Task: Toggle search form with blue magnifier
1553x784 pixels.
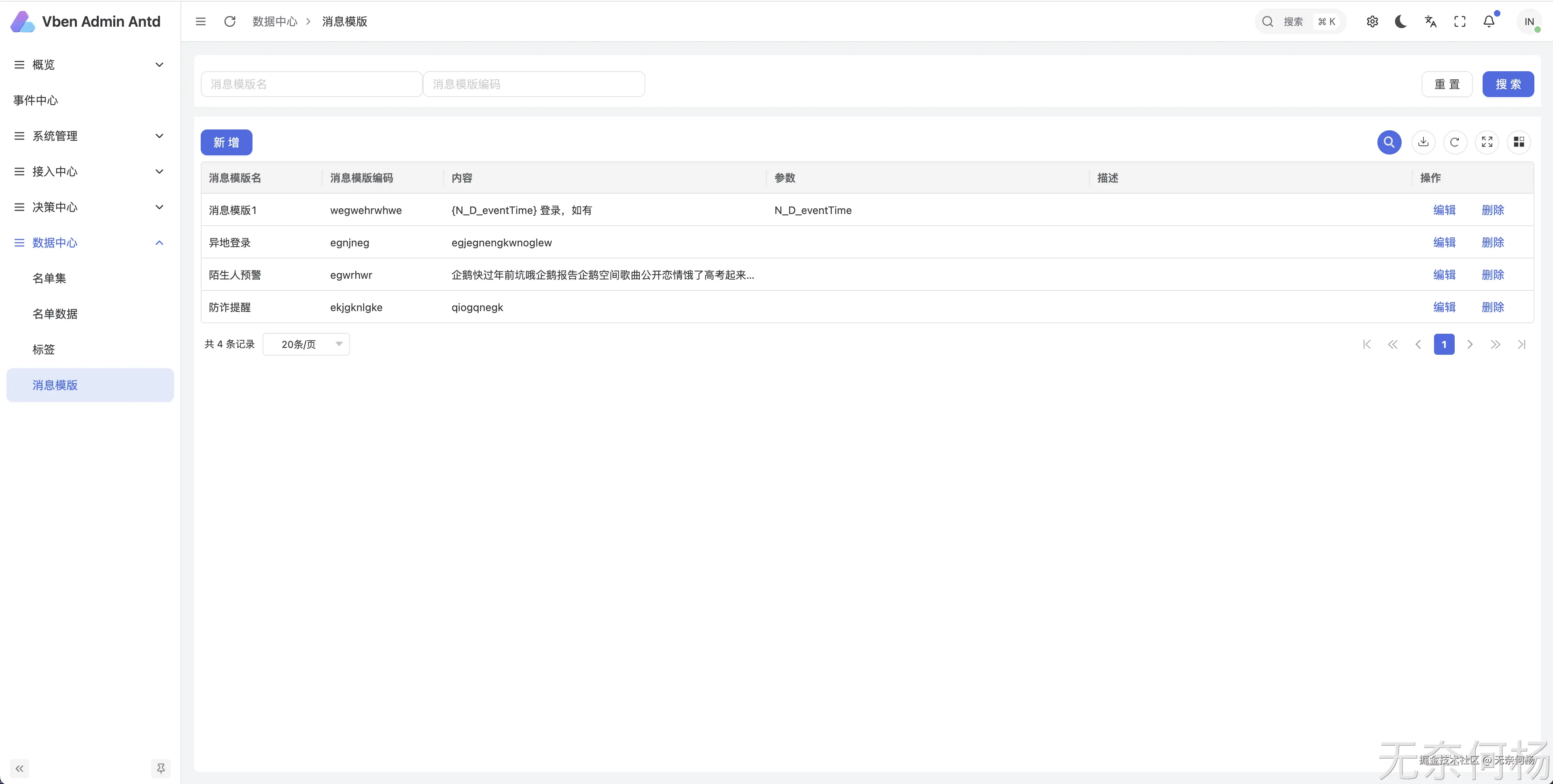Action: click(1389, 142)
